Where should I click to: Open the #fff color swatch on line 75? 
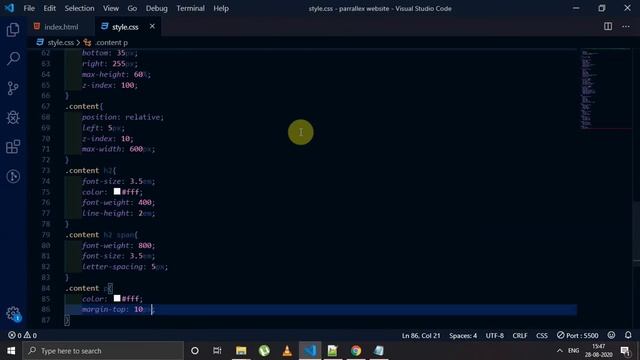tap(117, 191)
